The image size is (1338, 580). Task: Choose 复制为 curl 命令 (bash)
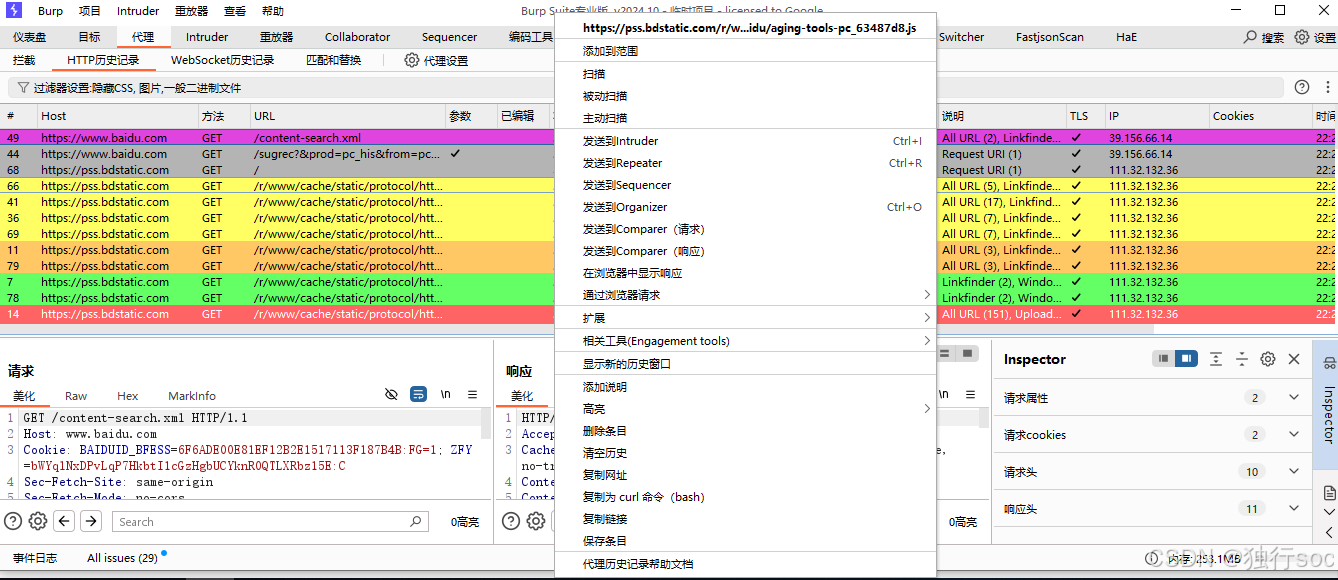coord(745,497)
